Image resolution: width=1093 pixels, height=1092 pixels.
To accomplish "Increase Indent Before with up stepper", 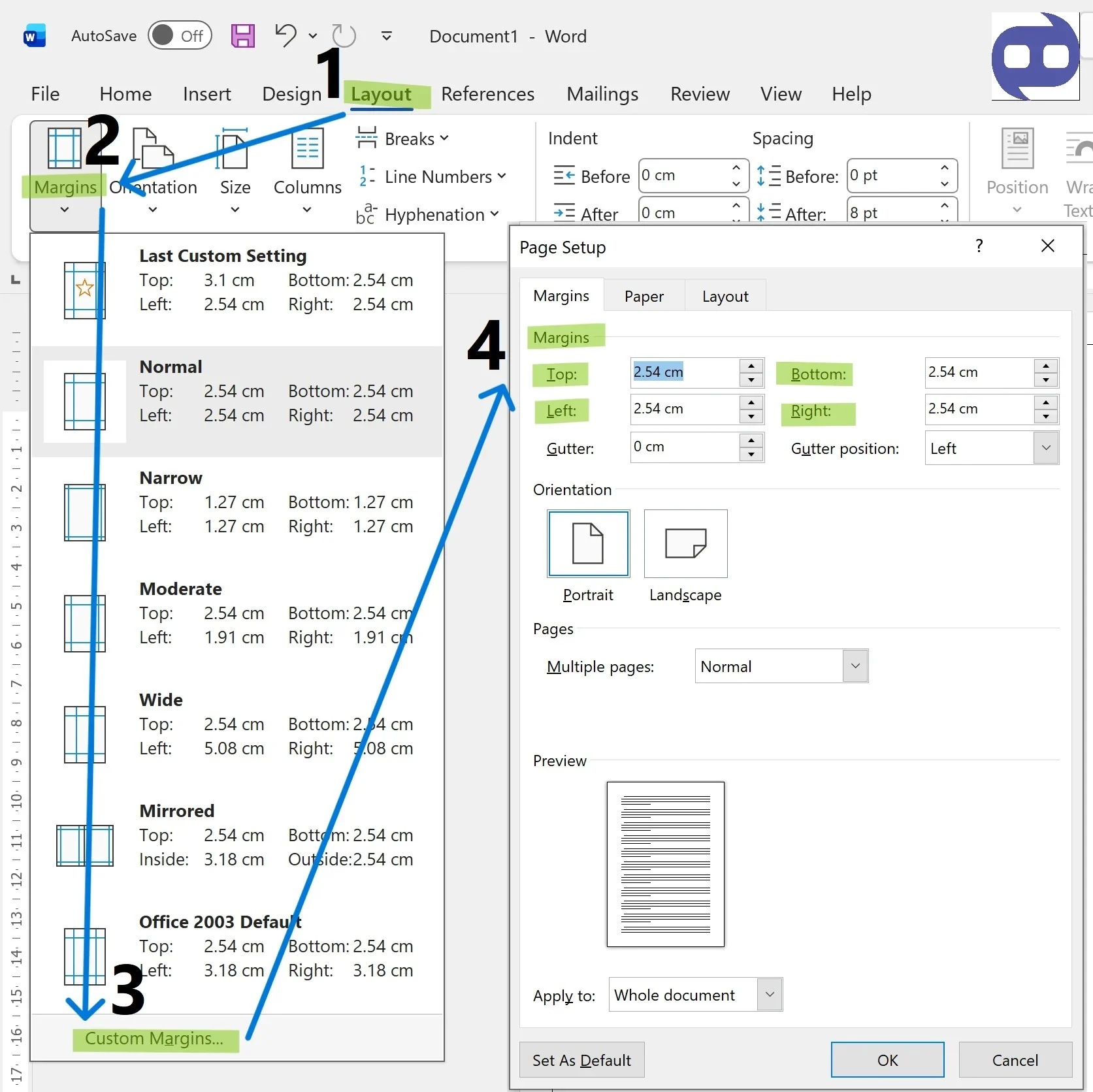I will click(736, 167).
